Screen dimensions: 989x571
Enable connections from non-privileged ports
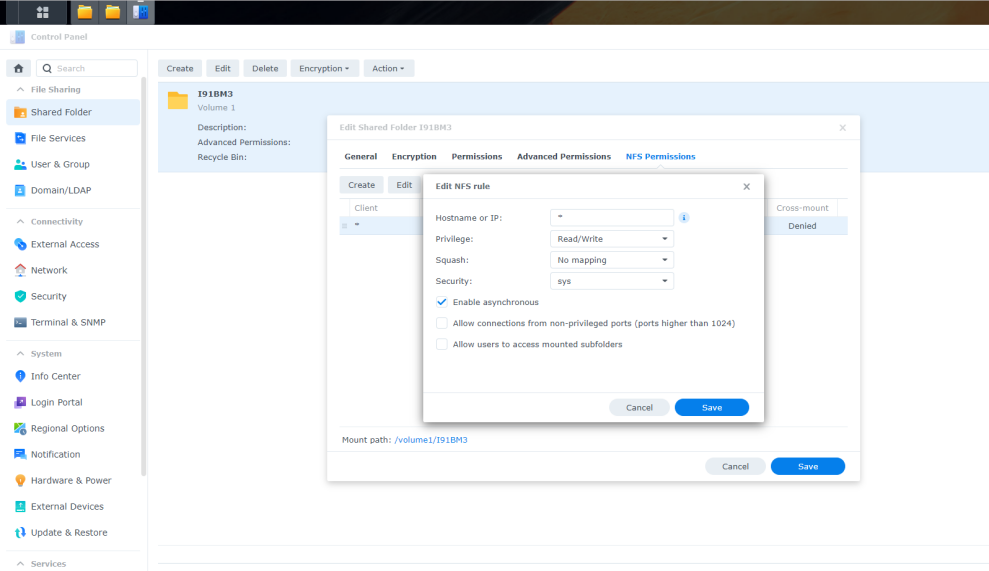pyautogui.click(x=442, y=323)
